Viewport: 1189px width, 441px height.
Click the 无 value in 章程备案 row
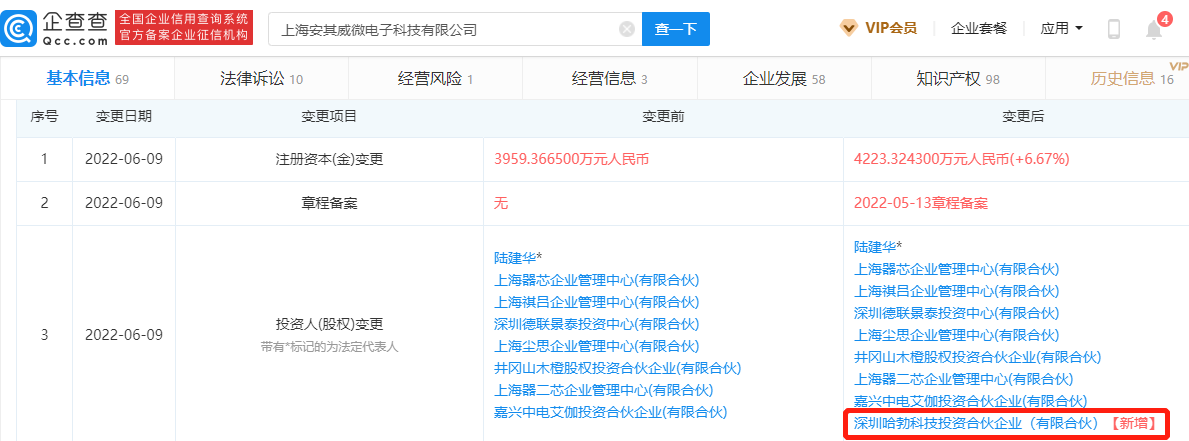[x=500, y=203]
